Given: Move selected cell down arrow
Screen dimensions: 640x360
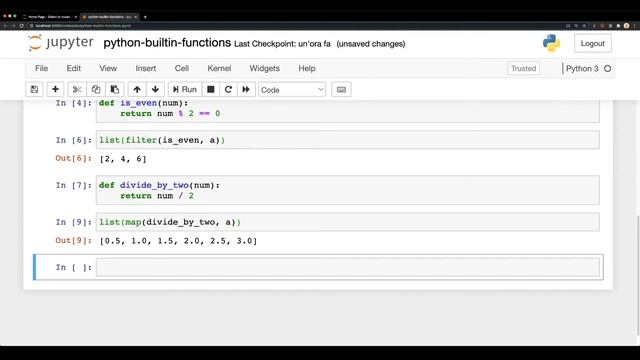Looking at the screenshot, I should pyautogui.click(x=156, y=89).
